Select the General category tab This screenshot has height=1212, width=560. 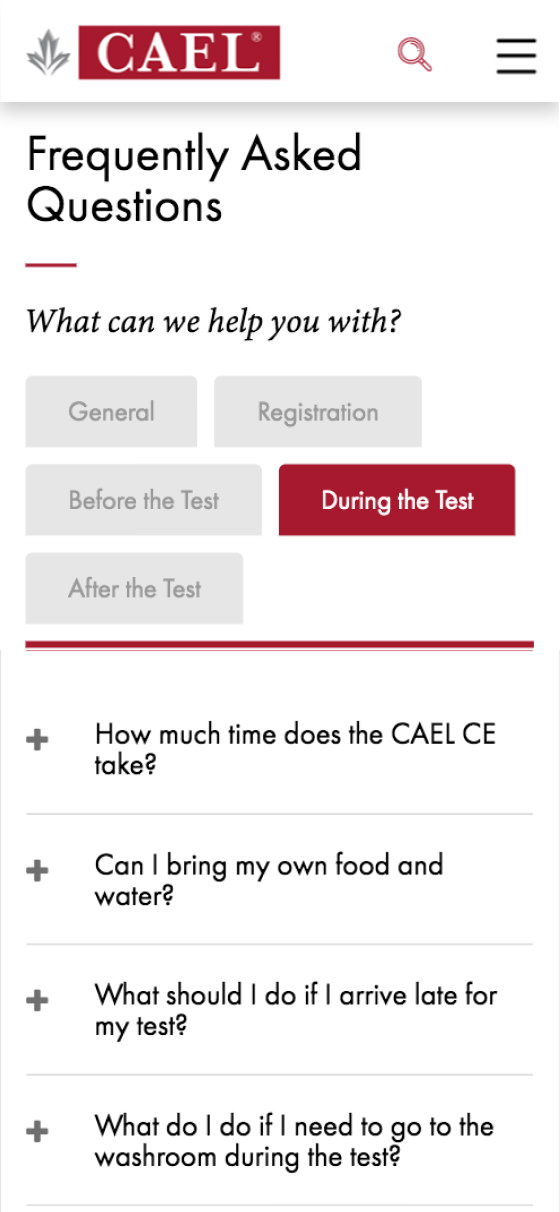pos(111,411)
